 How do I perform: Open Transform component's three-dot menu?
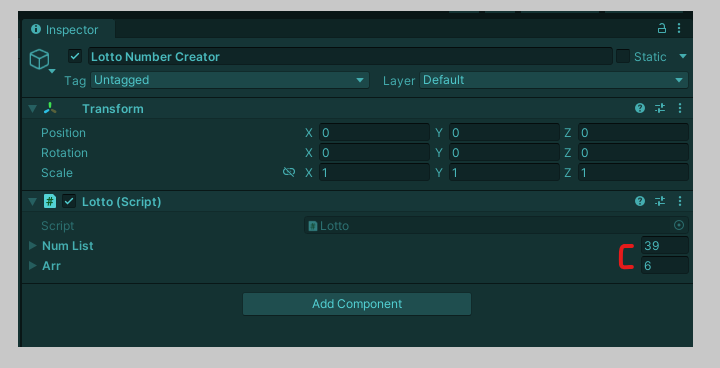[680, 108]
